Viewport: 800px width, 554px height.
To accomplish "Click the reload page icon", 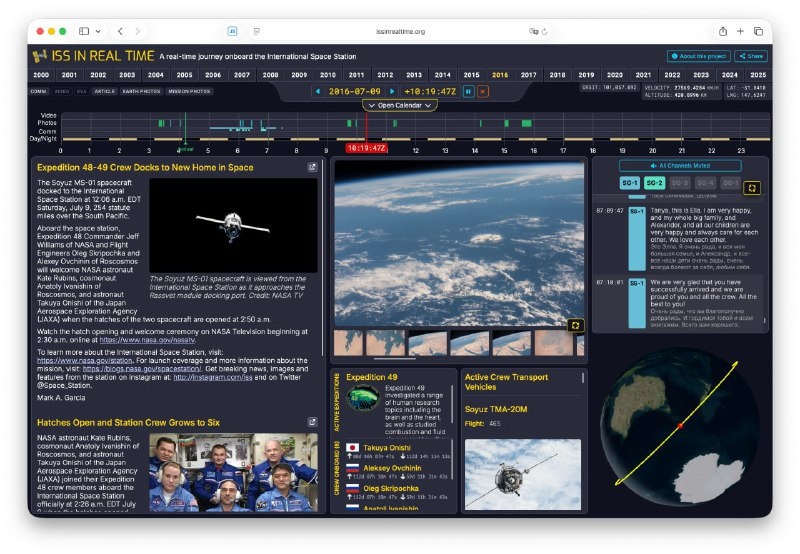I will tap(544, 32).
